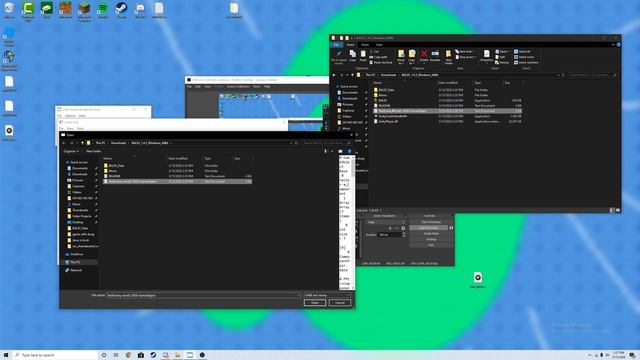Click the taskbar search box
The width and height of the screenshot is (640, 360).
tap(55, 355)
